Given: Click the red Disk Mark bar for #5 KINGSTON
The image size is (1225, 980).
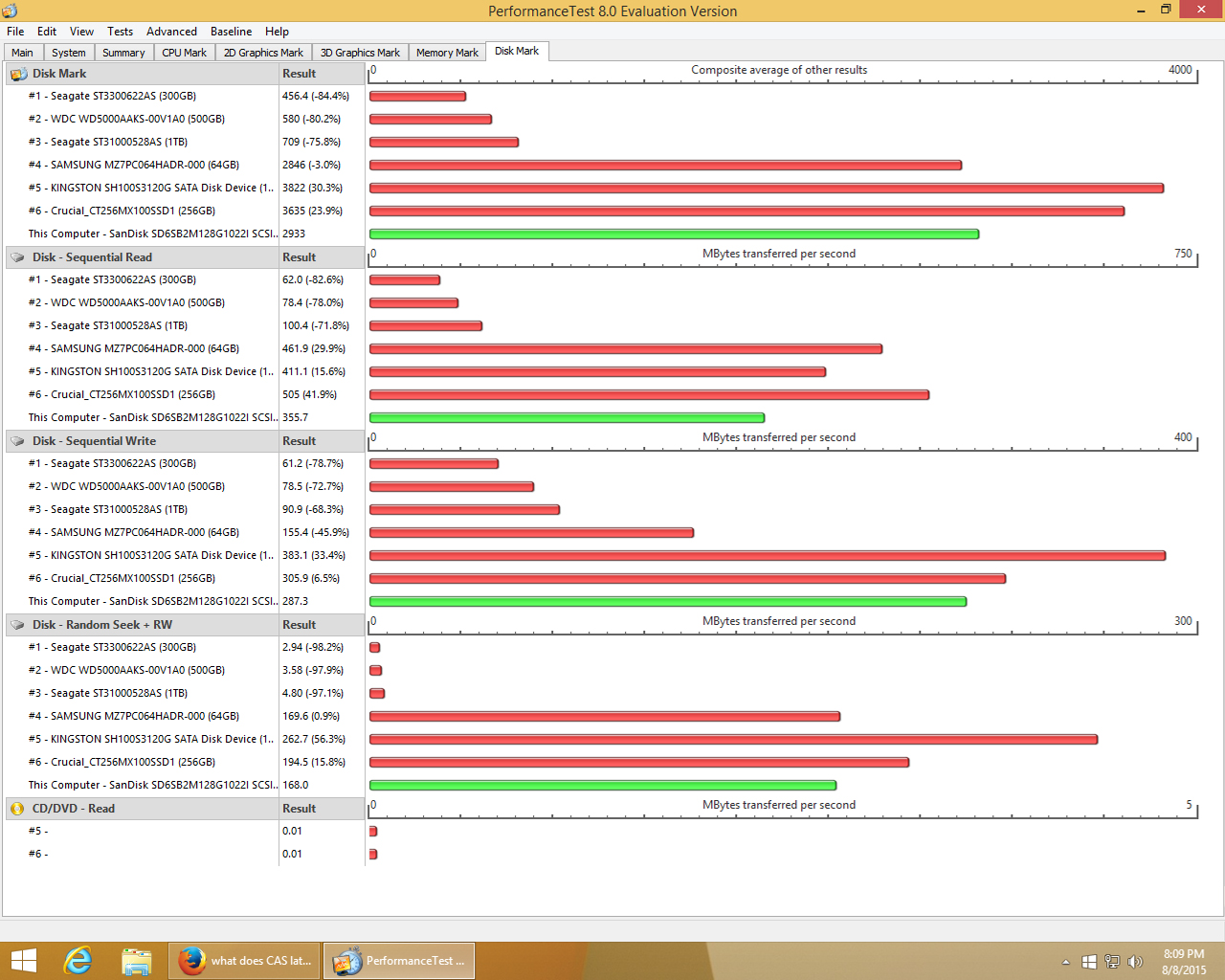Looking at the screenshot, I should (x=767, y=189).
